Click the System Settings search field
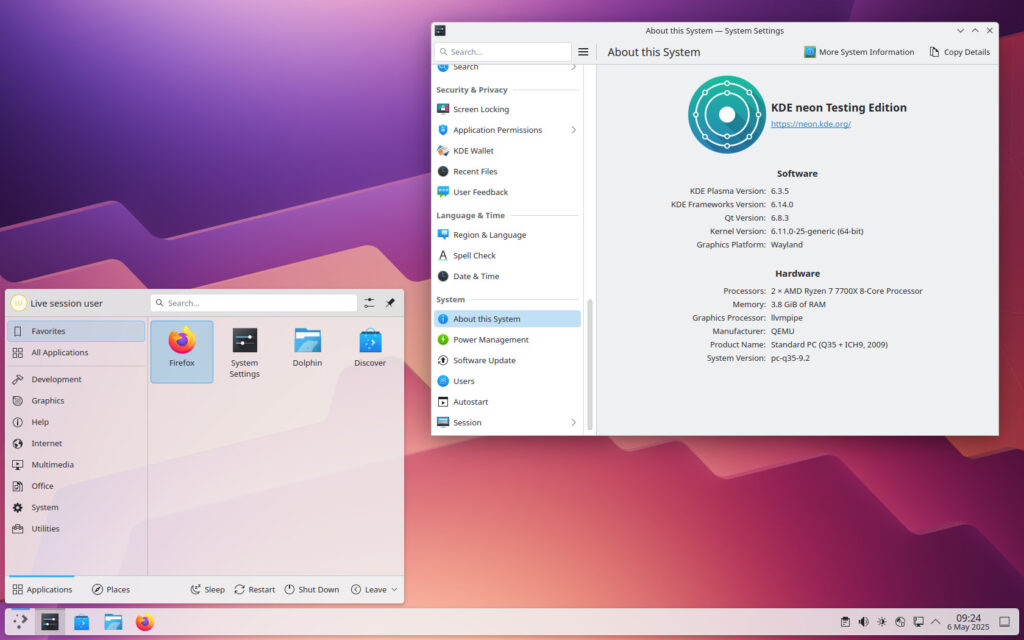The width and height of the screenshot is (1024, 640). point(502,51)
